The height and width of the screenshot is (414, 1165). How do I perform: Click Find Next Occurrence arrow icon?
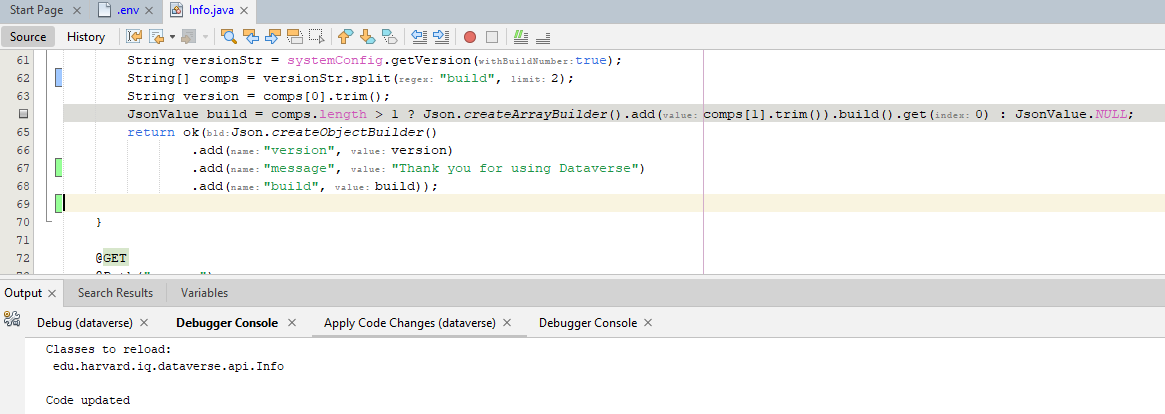(273, 37)
